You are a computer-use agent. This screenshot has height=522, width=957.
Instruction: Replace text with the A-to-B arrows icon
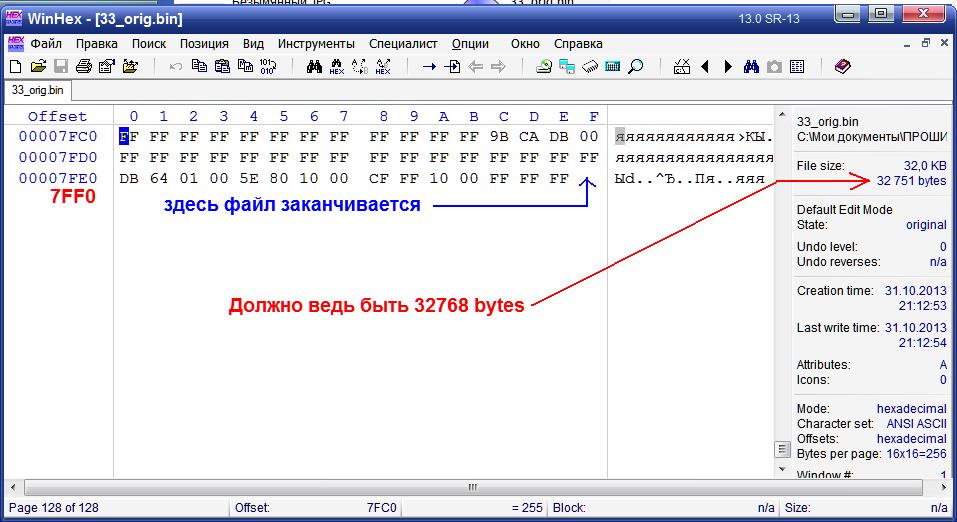tap(360, 67)
